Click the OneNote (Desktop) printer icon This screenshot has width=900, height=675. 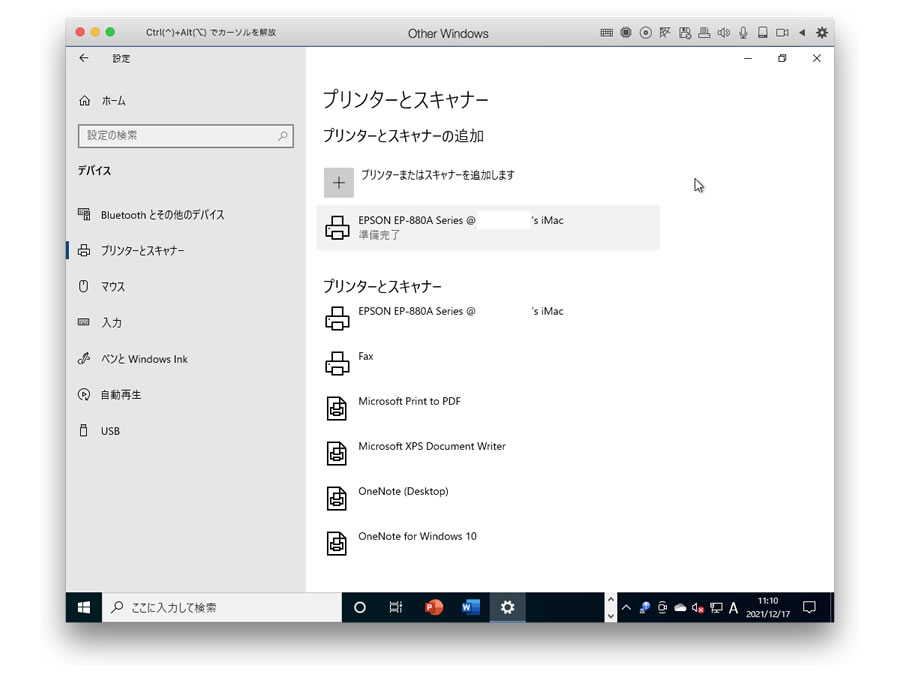337,498
